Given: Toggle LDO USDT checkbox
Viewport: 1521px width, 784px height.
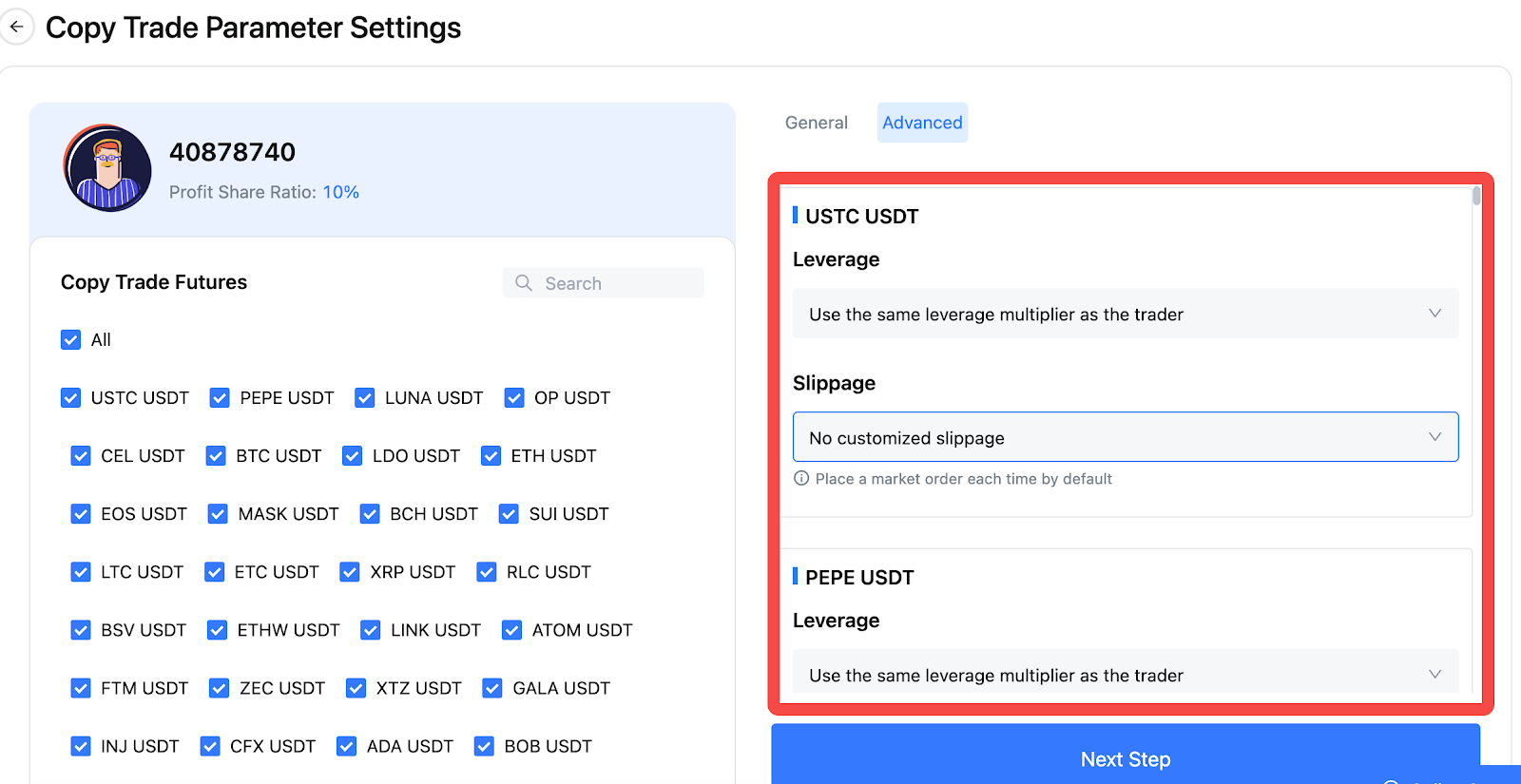Looking at the screenshot, I should tap(352, 456).
